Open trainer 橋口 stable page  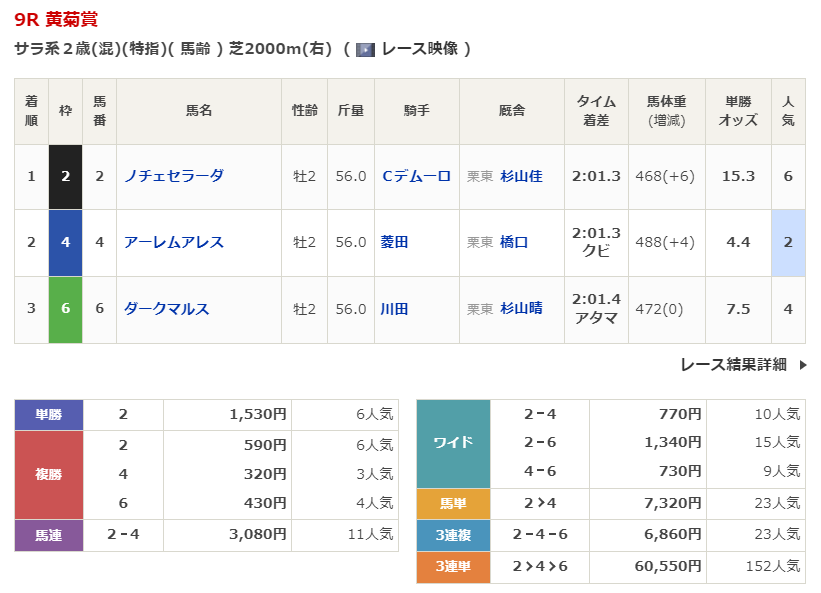point(514,242)
